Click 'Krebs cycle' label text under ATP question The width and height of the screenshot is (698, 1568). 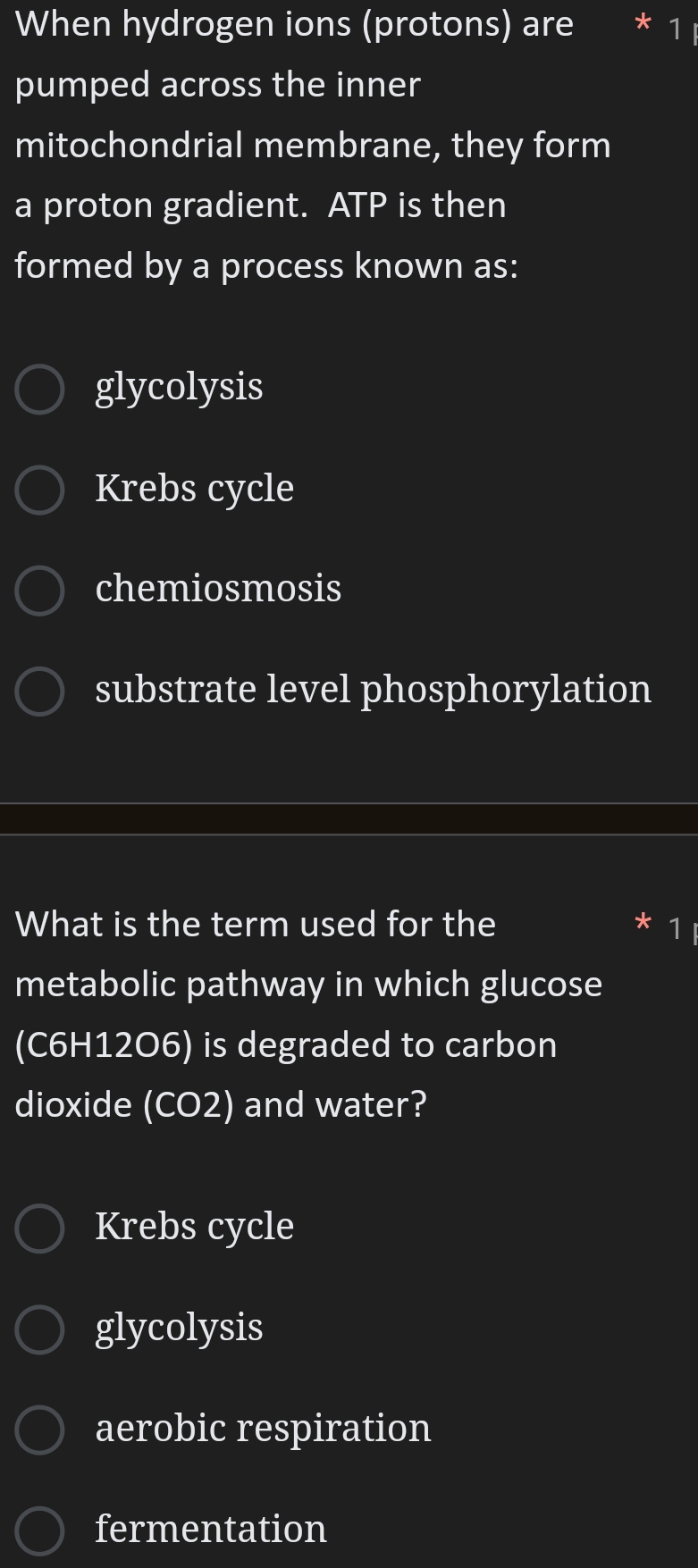194,489
